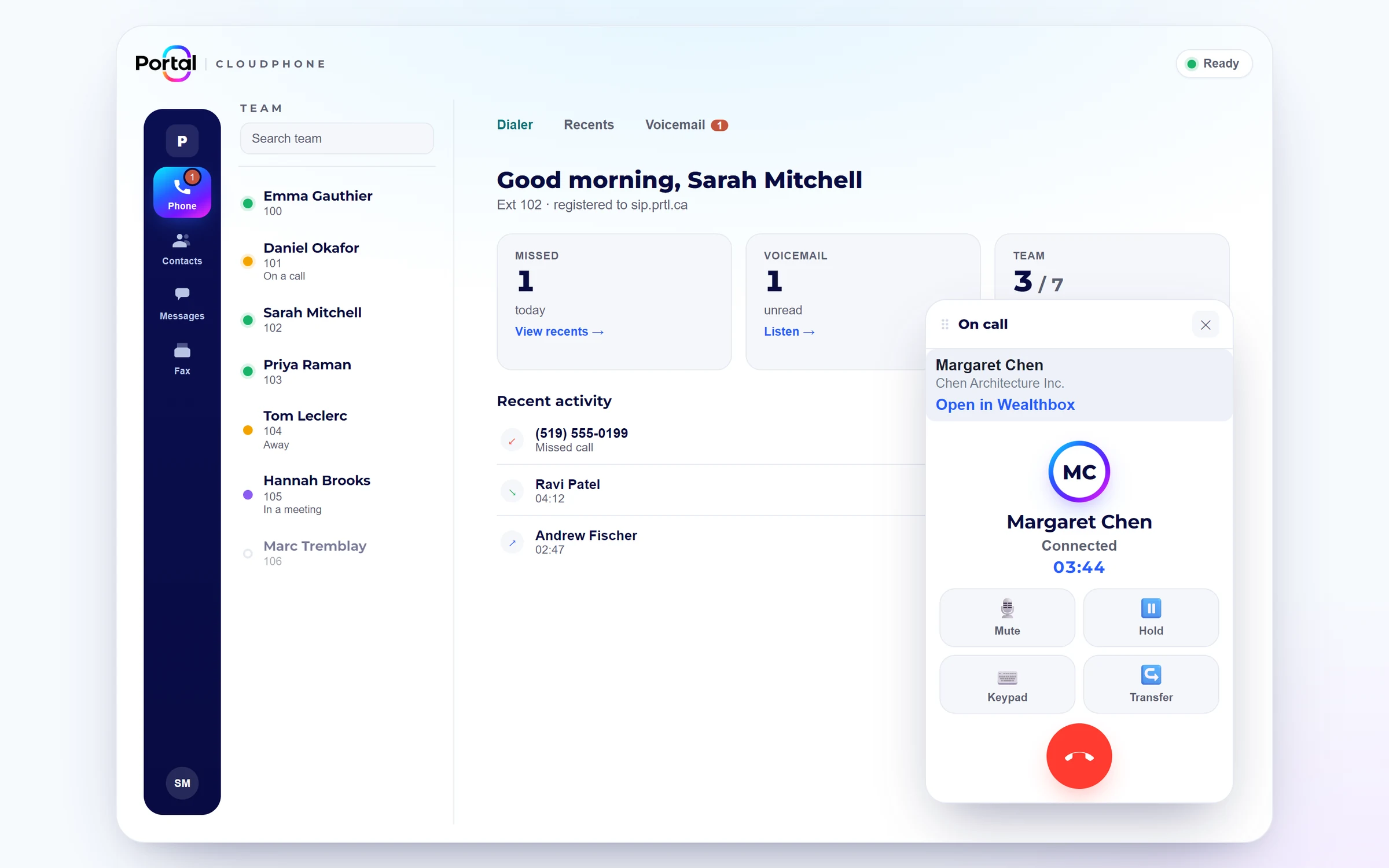This screenshot has height=868, width=1389.
Task: Open the SM user avatar
Action: [182, 783]
